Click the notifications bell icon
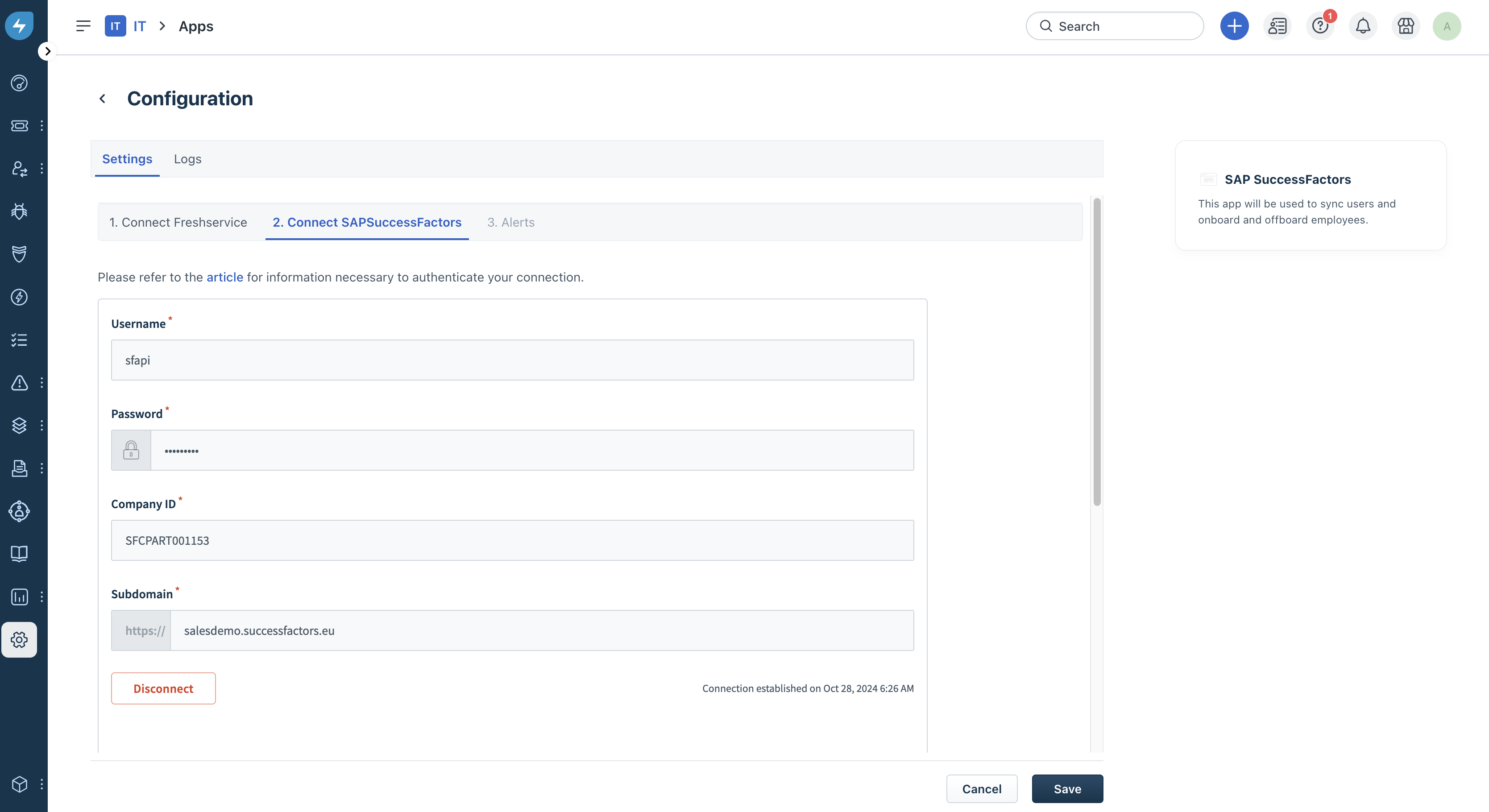The width and height of the screenshot is (1489, 812). click(x=1362, y=26)
